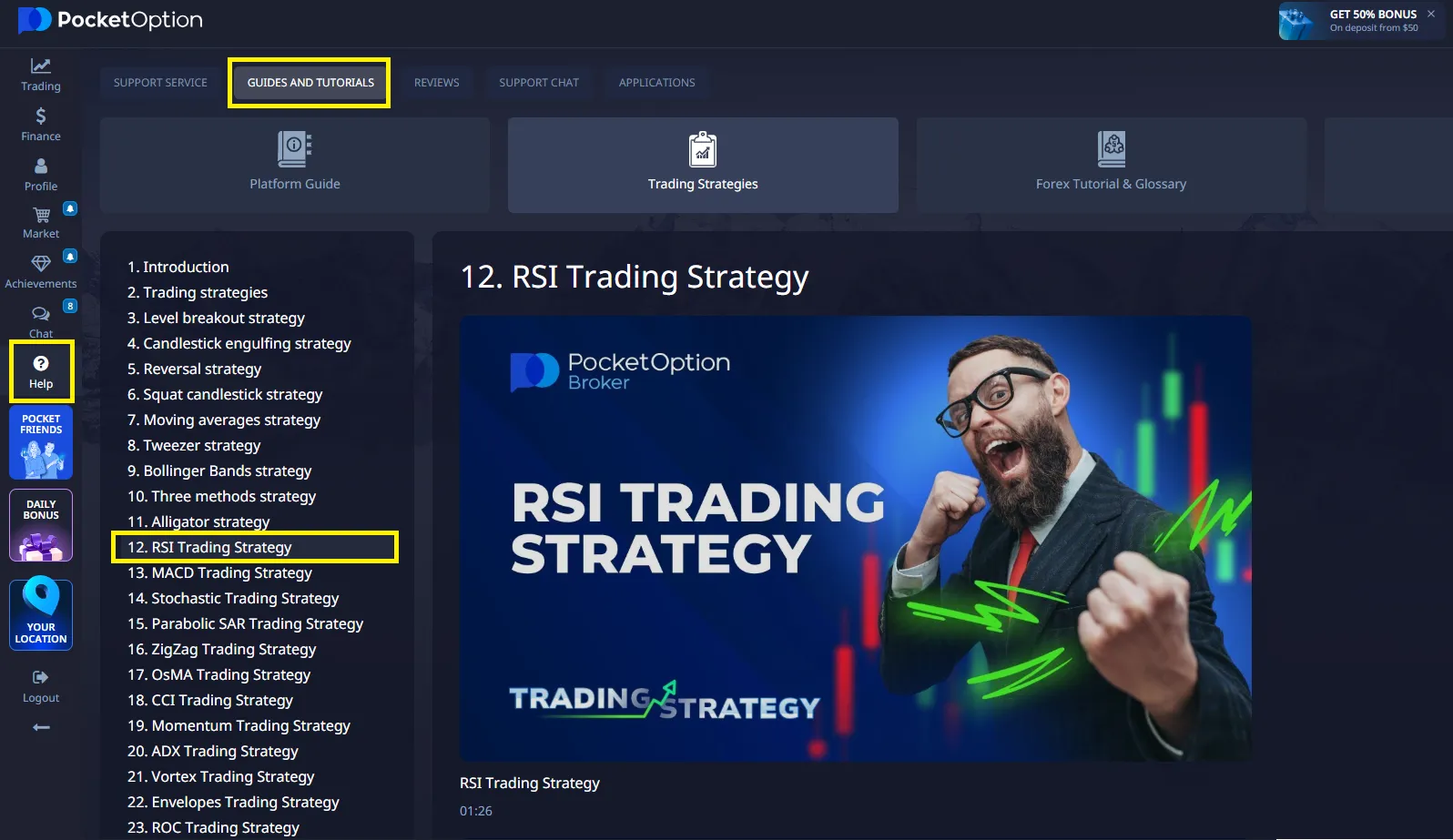Open Forex Tutorial & Glossary card

click(1112, 165)
